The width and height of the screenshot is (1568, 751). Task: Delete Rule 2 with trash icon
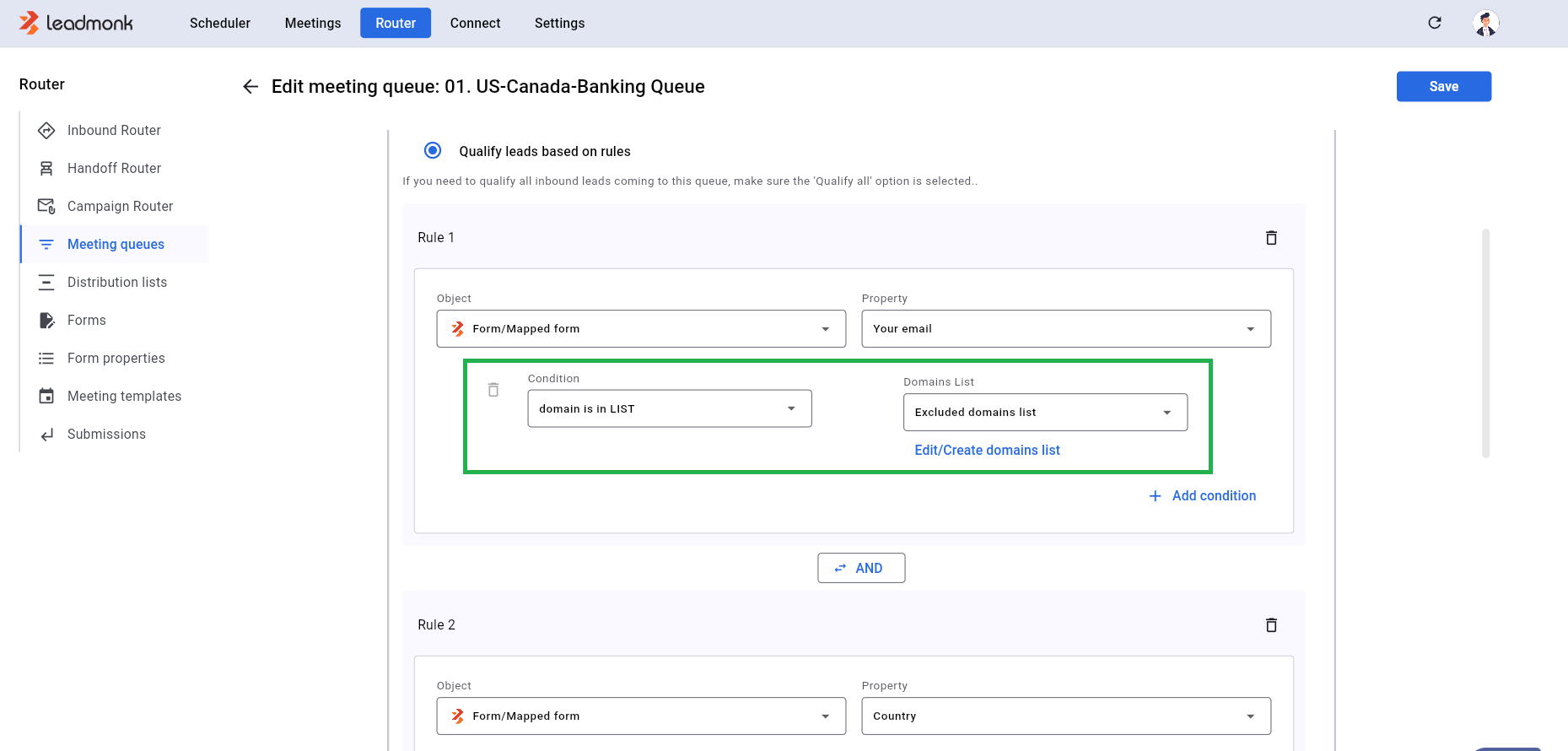click(1271, 625)
